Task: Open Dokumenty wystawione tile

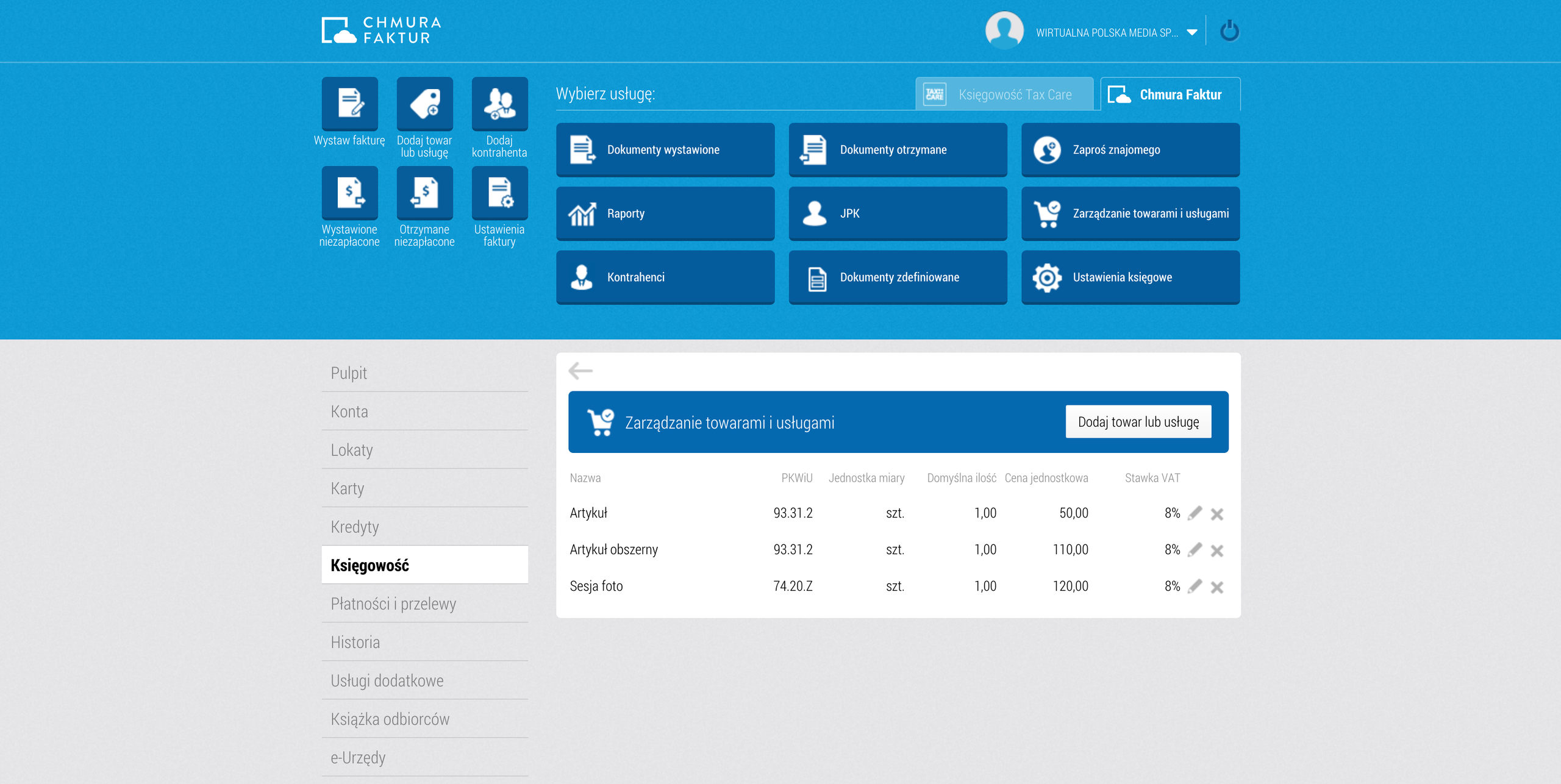Action: pyautogui.click(x=665, y=150)
